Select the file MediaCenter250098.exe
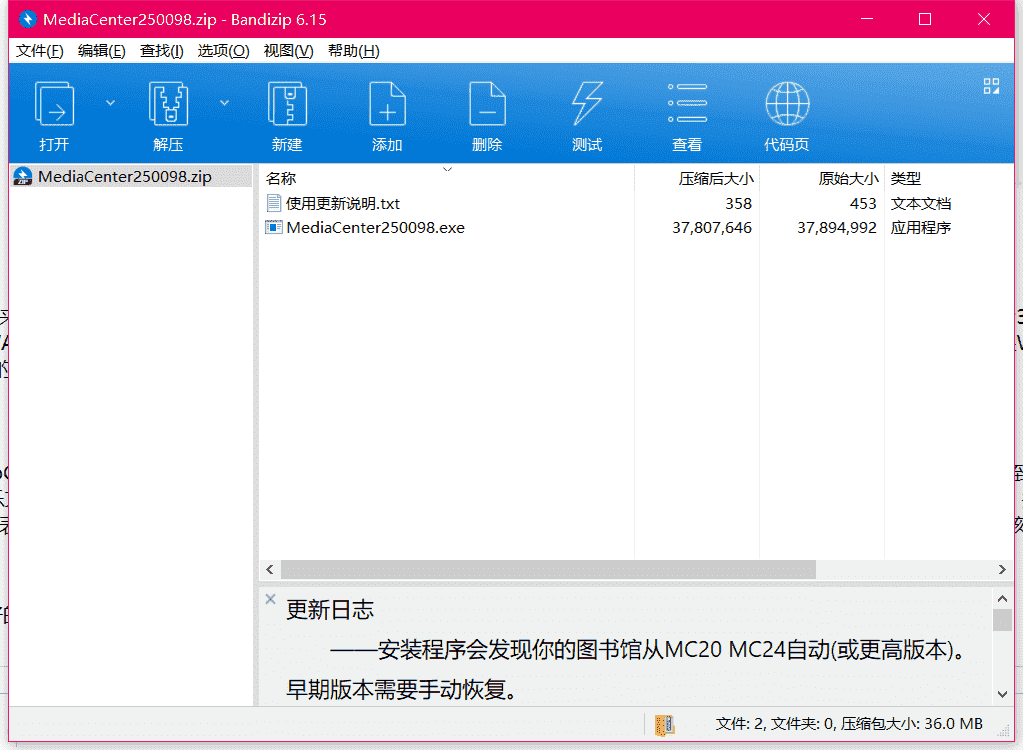1023x750 pixels. (375, 228)
